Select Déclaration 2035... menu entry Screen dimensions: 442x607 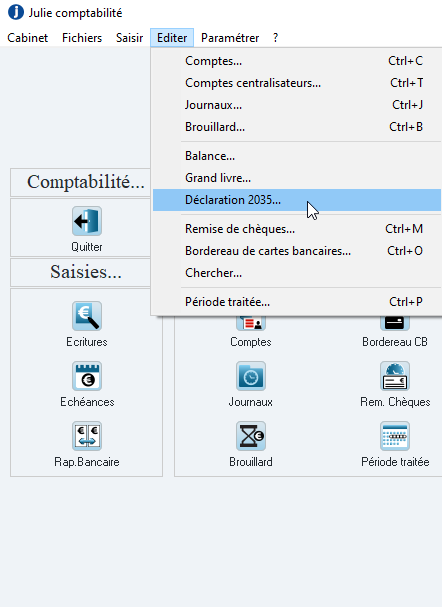coord(297,200)
